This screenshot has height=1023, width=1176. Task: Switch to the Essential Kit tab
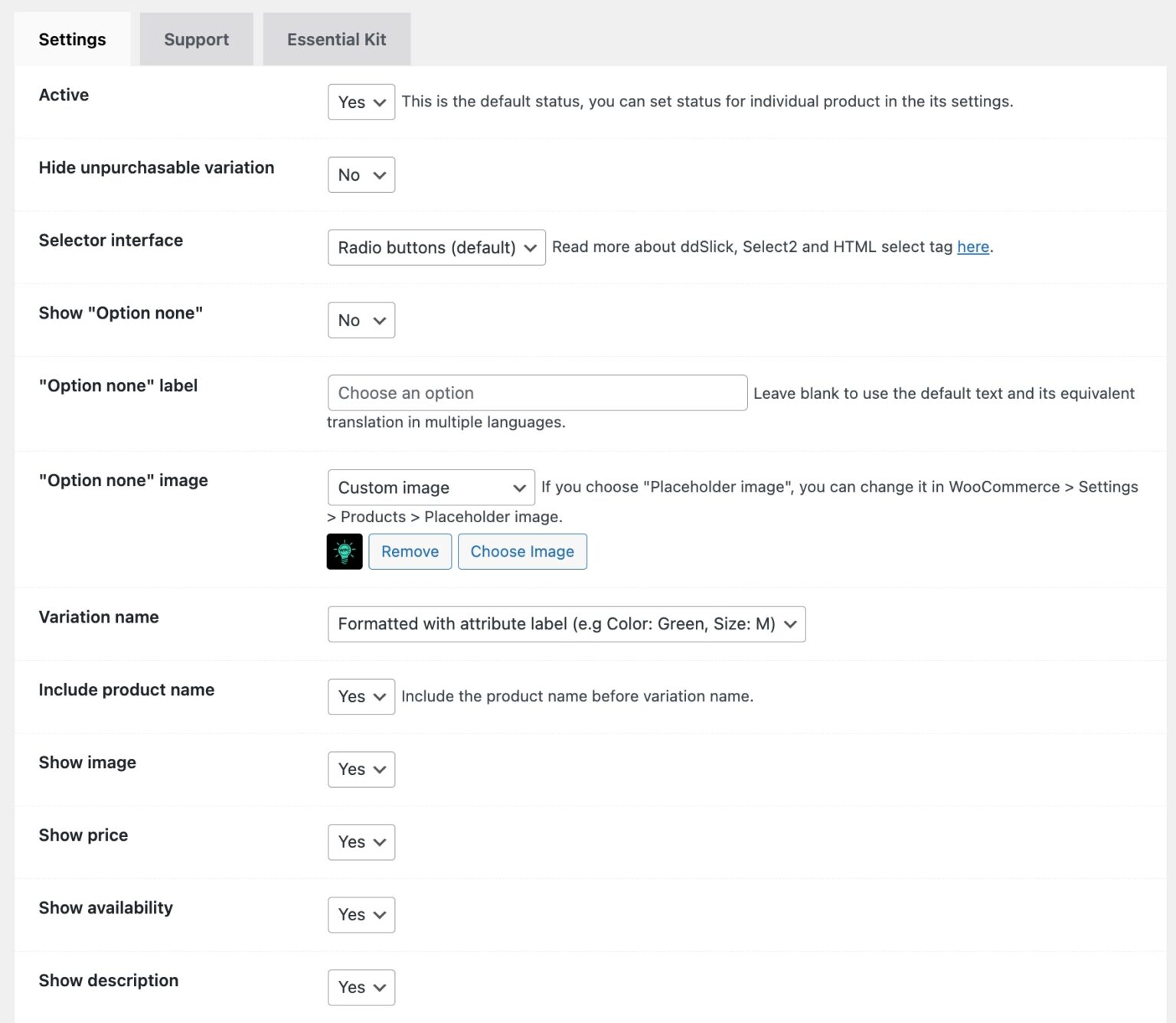coord(337,38)
